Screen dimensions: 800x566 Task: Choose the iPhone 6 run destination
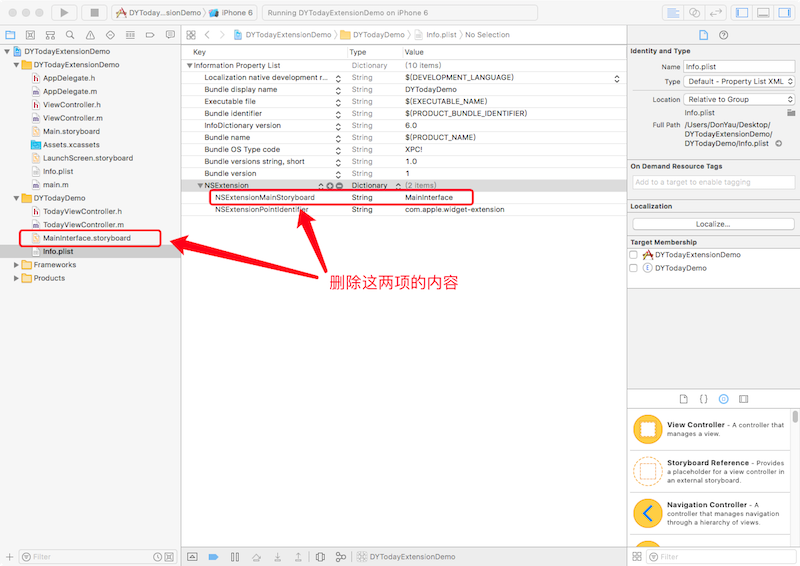pyautogui.click(x=232, y=13)
